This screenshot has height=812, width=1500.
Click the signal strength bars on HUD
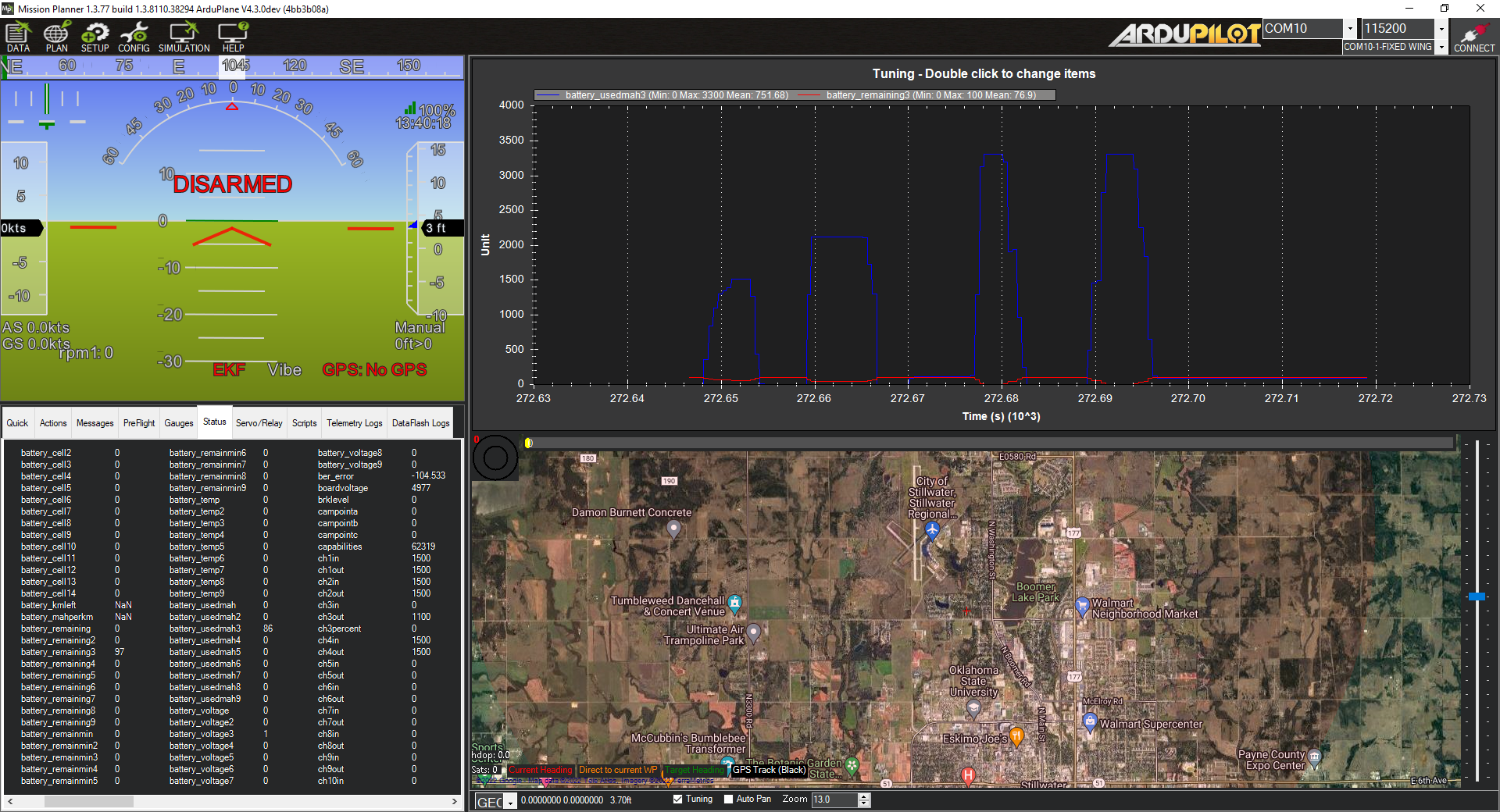pos(410,108)
